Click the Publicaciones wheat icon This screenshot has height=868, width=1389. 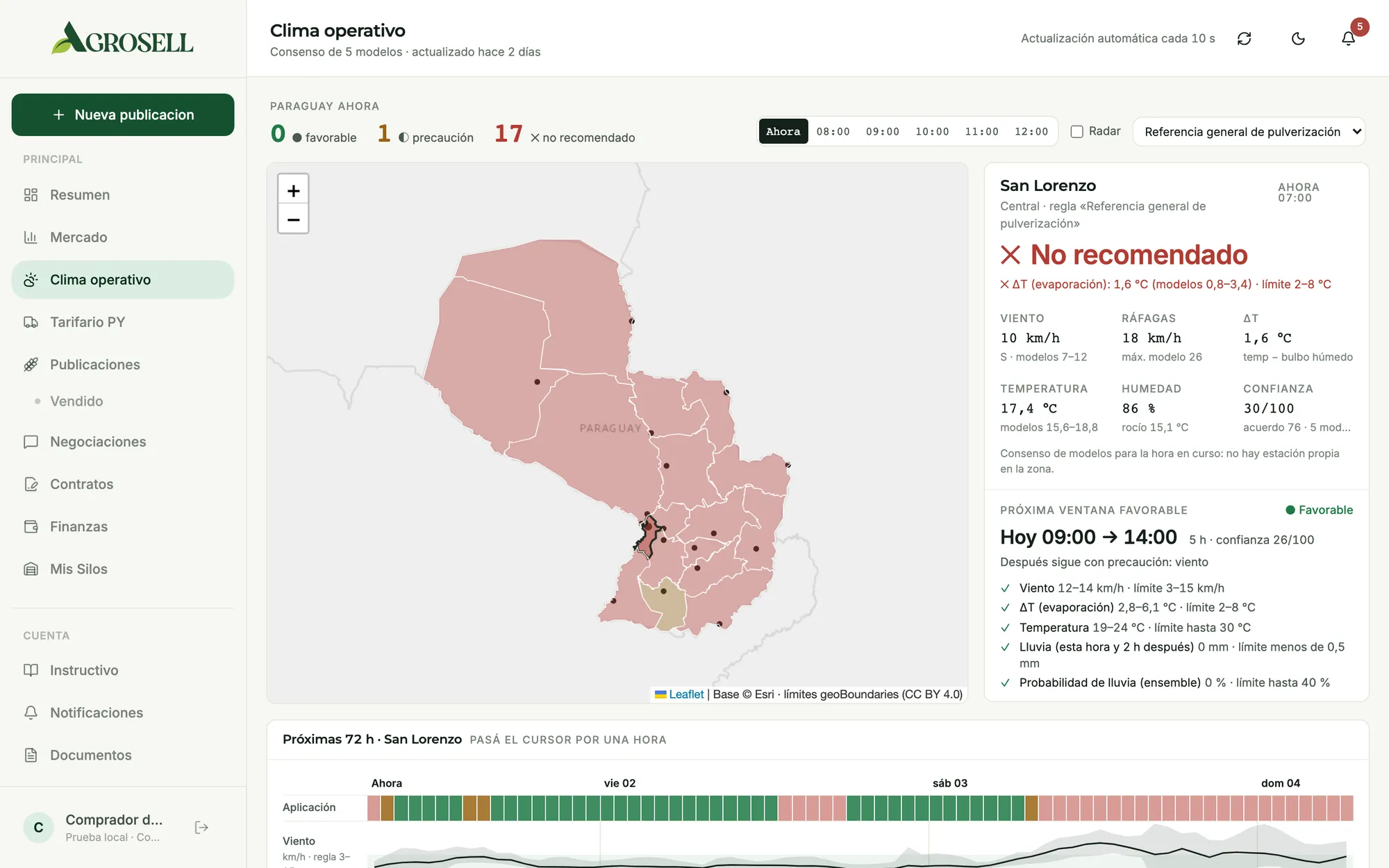[x=31, y=365]
